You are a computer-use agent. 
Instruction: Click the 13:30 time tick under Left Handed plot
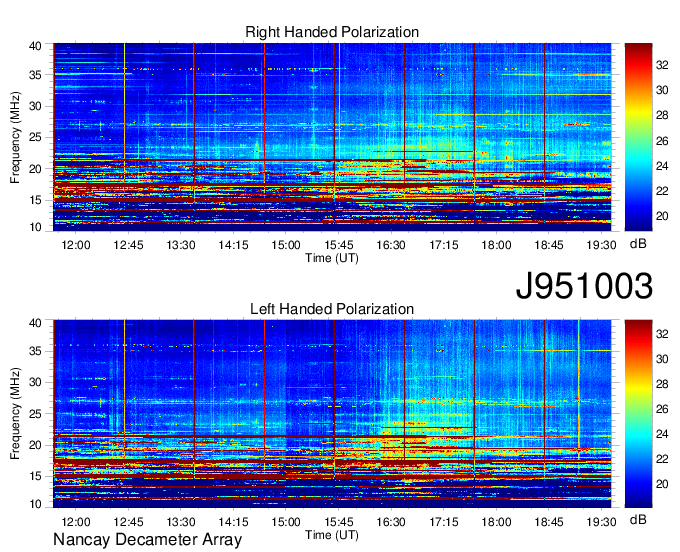pos(181,521)
